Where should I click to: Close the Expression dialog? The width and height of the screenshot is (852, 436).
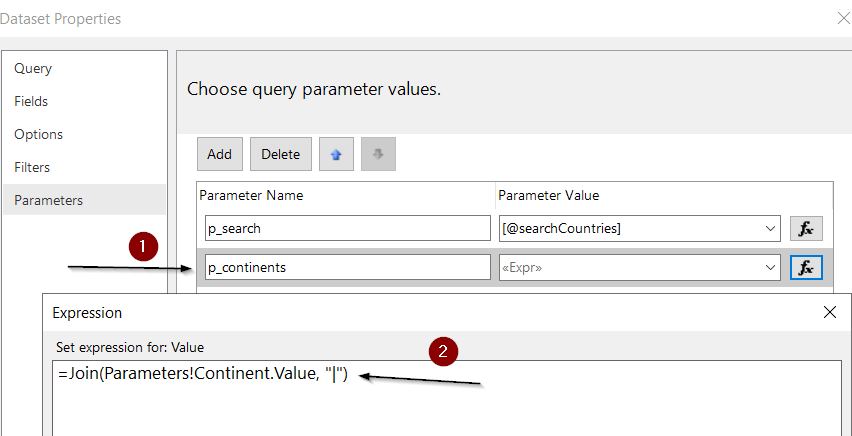coord(829,312)
